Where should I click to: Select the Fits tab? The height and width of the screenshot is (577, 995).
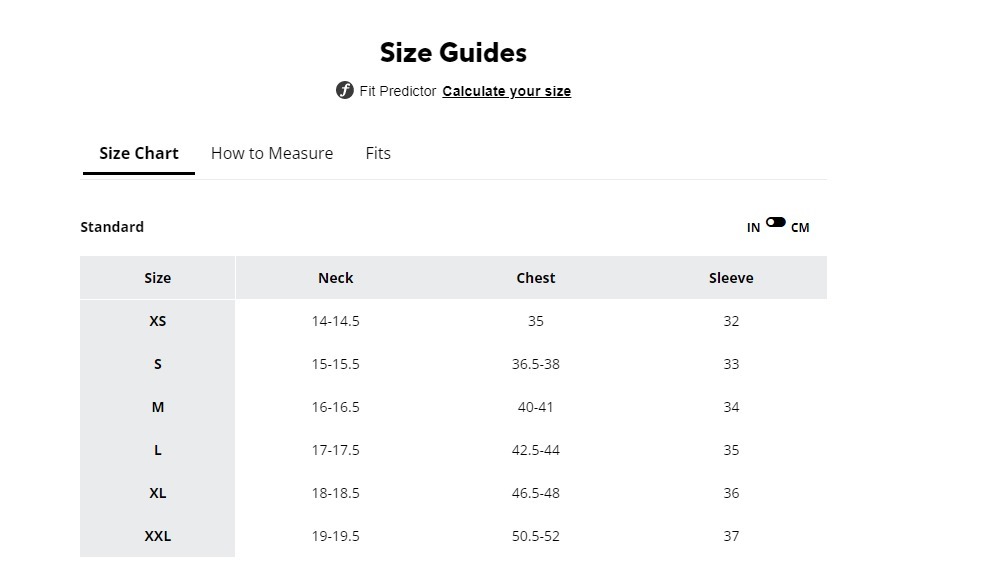(378, 154)
